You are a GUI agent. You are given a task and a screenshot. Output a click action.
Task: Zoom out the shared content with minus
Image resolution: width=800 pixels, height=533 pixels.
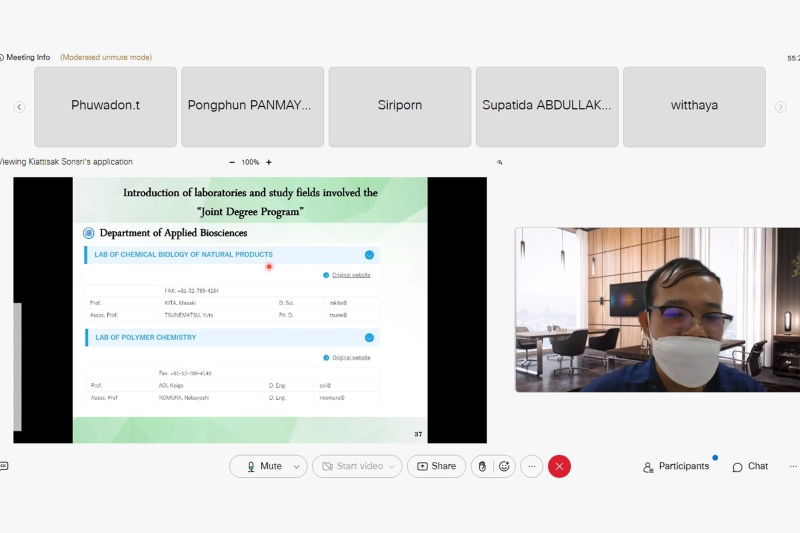coord(232,162)
